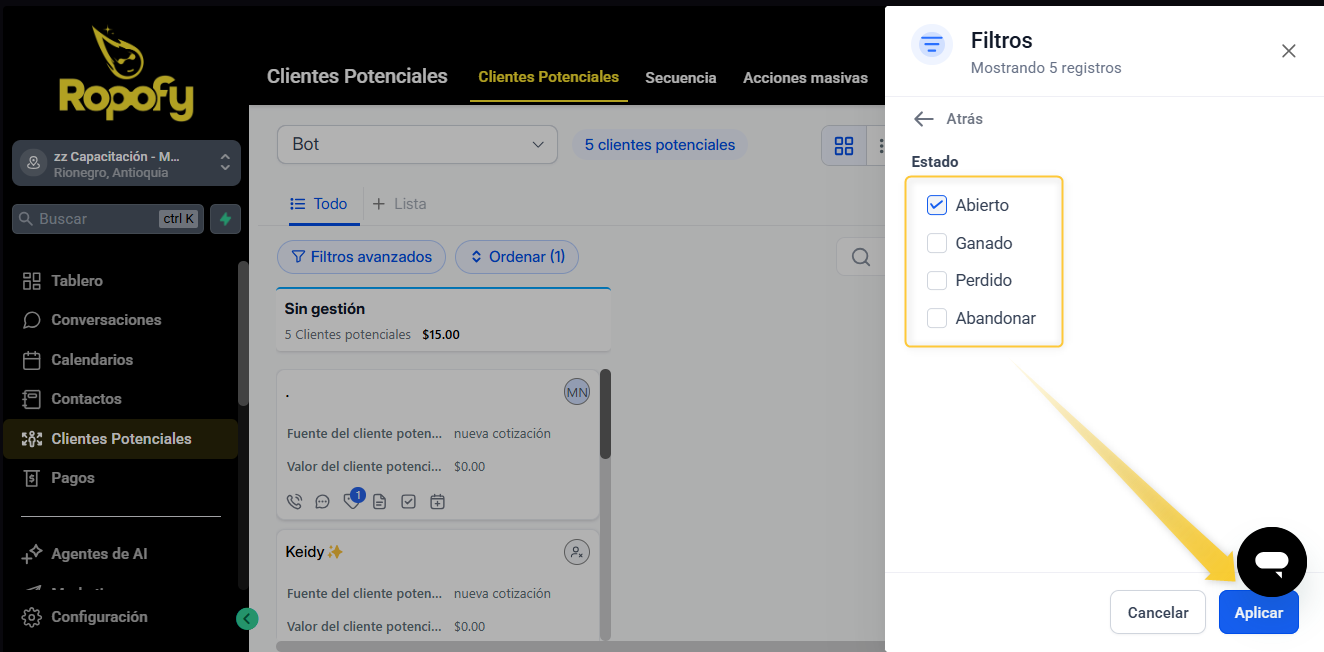1324x652 pixels.
Task: Switch to the Secuencia tab
Action: pos(680,78)
